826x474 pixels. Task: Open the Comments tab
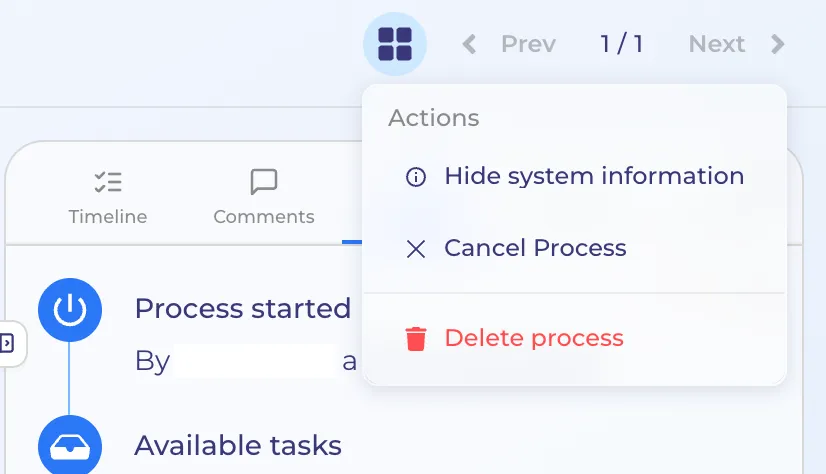264,198
